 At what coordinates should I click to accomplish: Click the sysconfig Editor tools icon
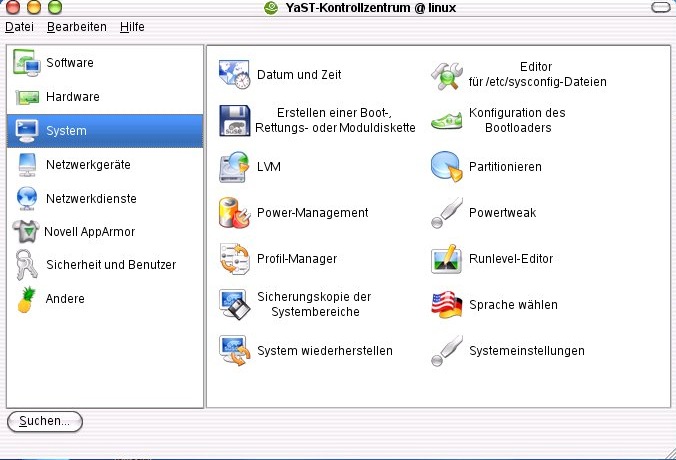447,76
